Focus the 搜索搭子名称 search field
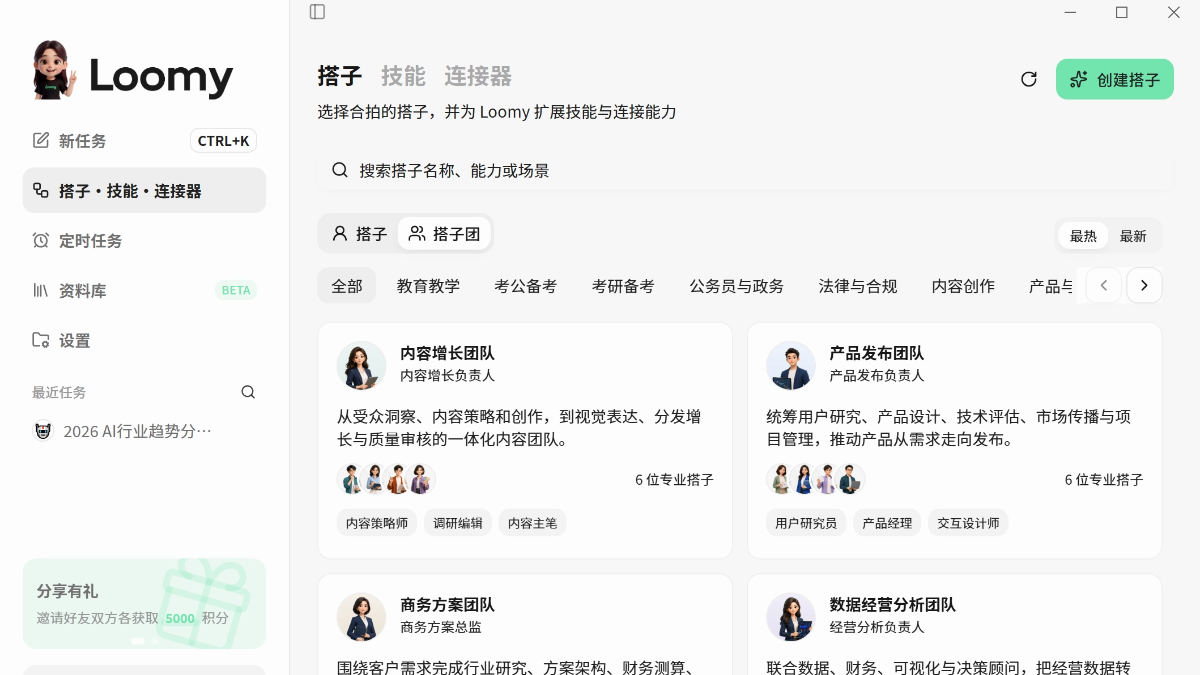The image size is (1200, 675). tap(745, 170)
